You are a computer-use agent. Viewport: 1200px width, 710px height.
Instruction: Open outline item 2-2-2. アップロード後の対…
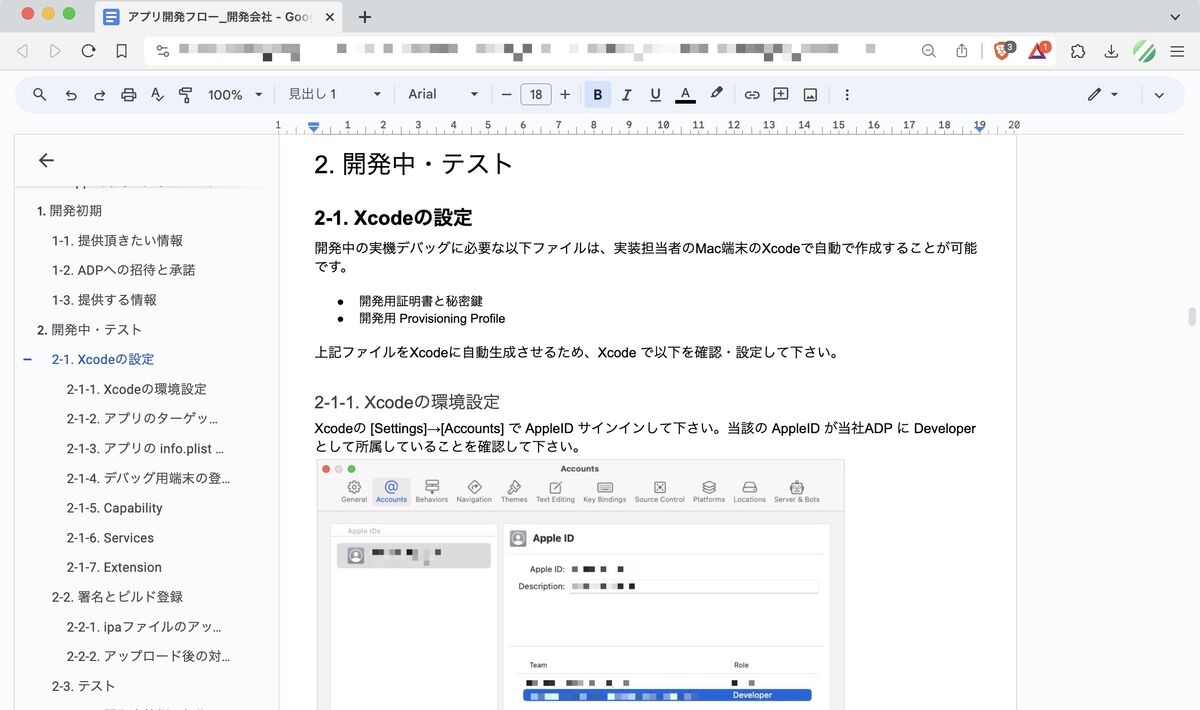148,657
